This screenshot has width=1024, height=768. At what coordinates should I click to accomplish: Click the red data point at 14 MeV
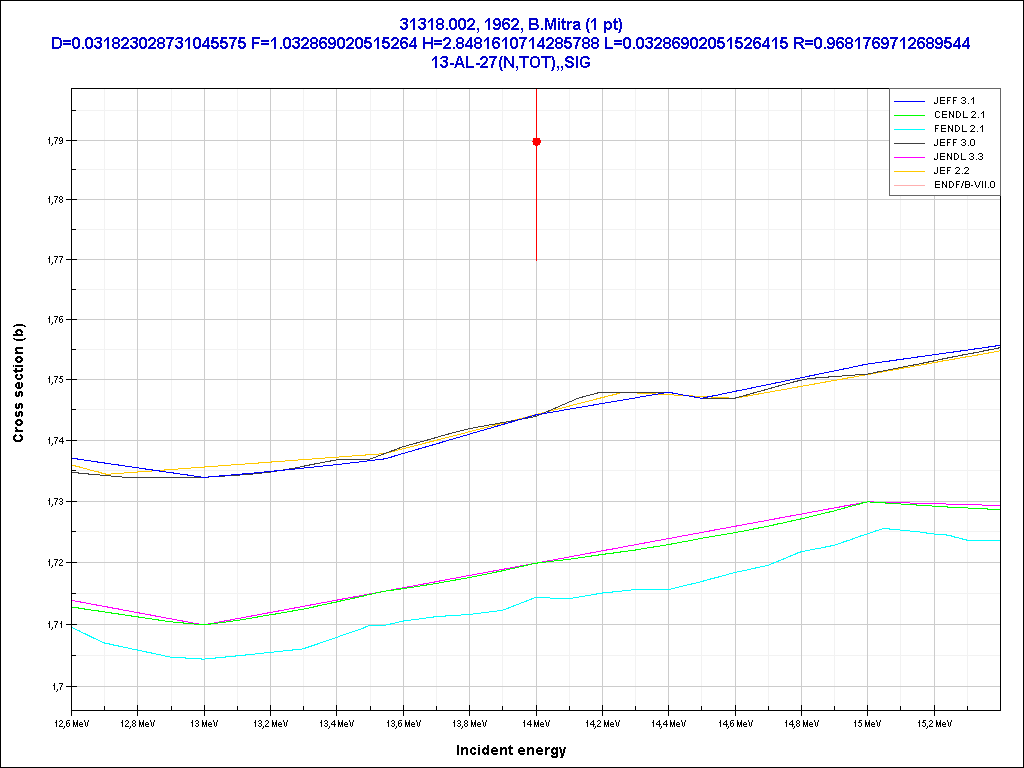pyautogui.click(x=537, y=142)
